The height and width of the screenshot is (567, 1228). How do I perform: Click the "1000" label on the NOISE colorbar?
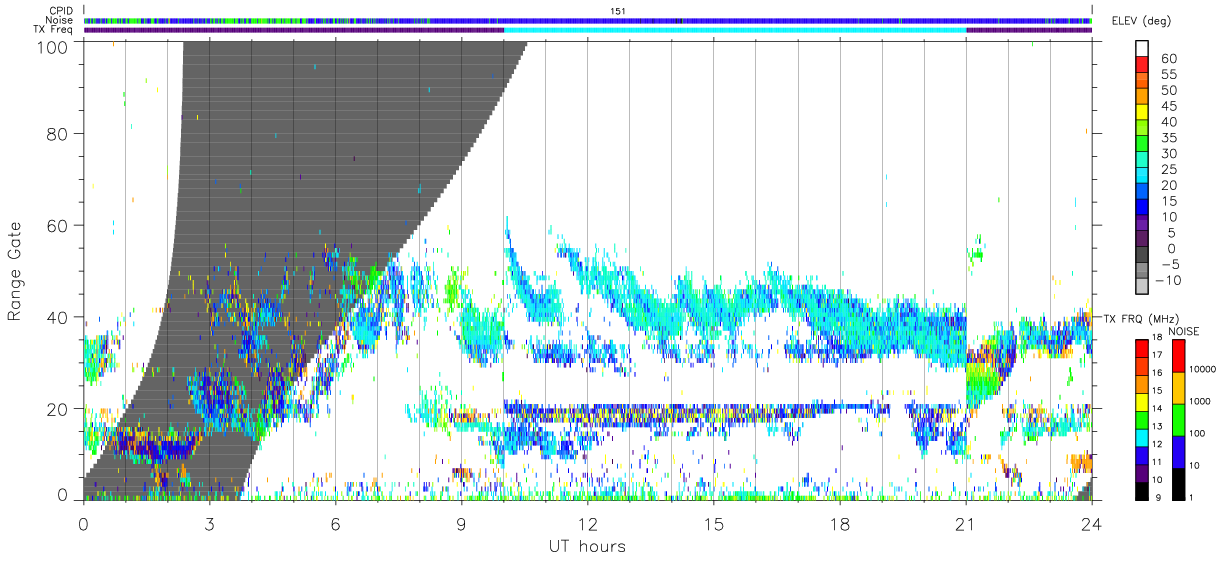1201,402
